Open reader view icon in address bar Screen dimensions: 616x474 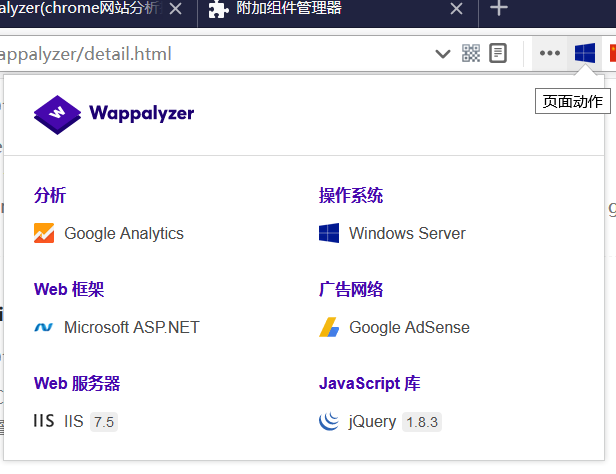click(x=498, y=53)
